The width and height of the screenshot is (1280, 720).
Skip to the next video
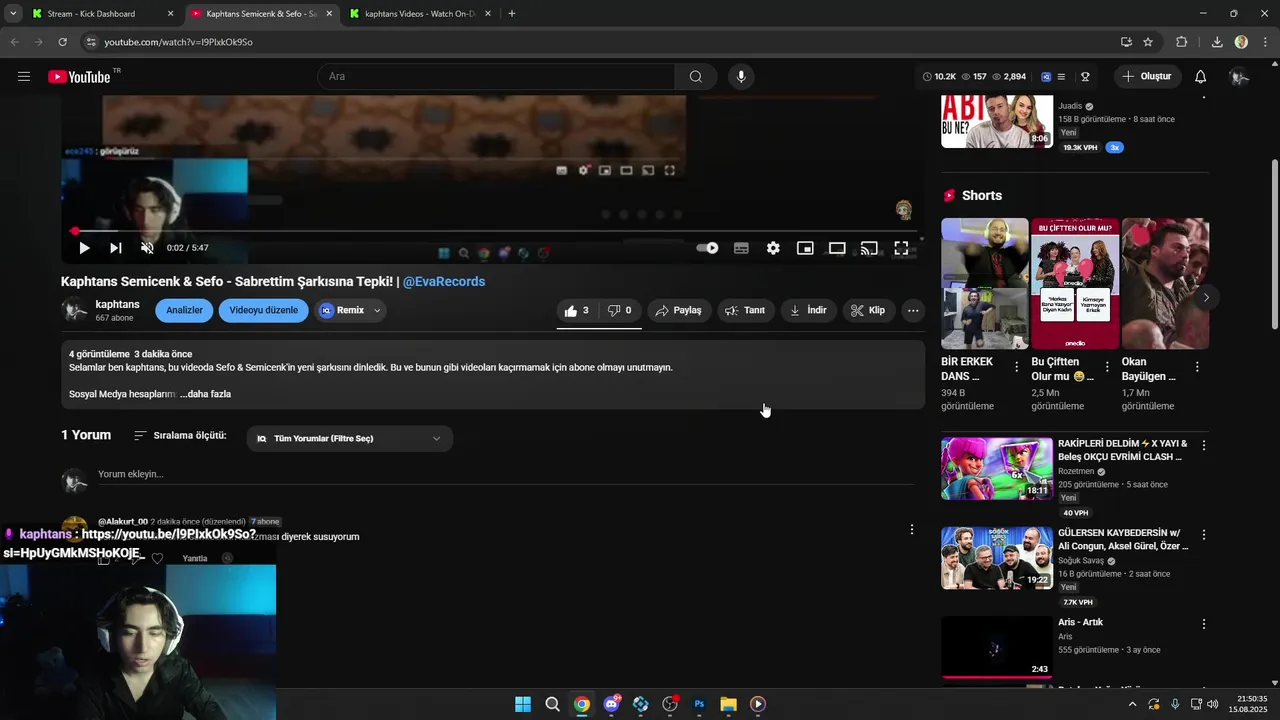(x=116, y=248)
